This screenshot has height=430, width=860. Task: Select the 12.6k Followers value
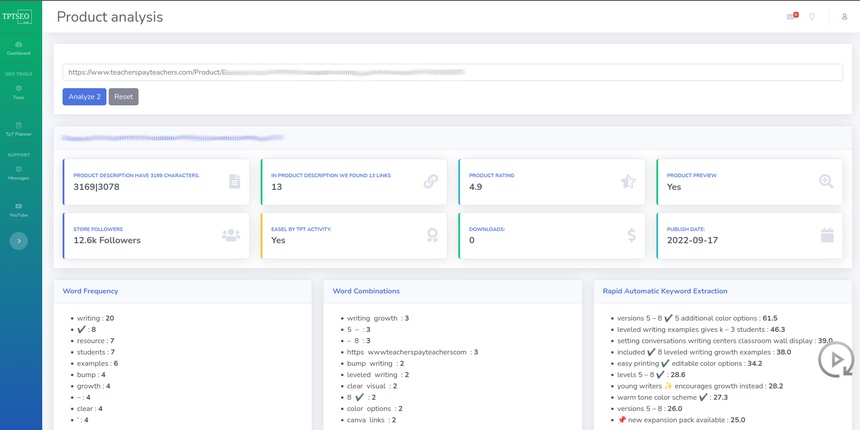tap(107, 240)
